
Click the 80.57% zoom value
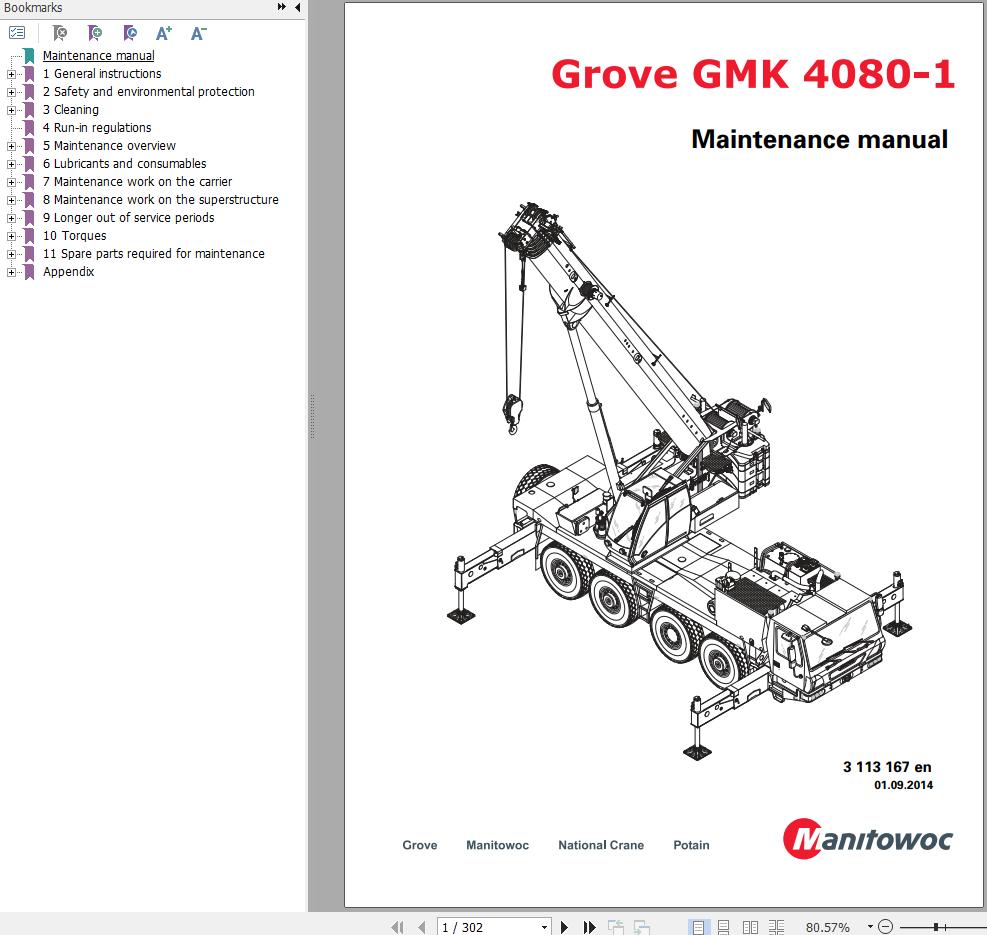(828, 927)
